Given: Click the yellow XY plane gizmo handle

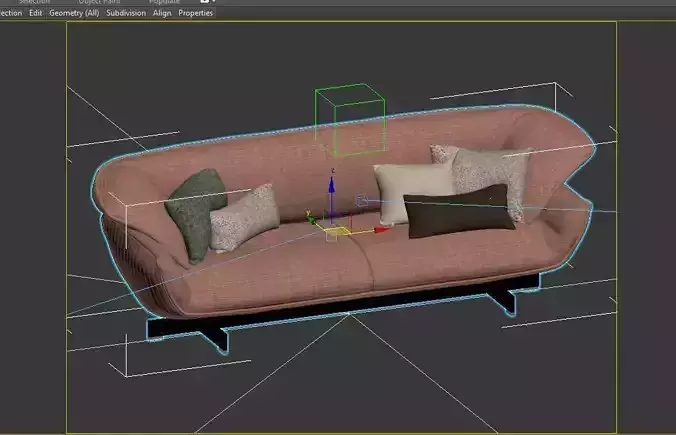Looking at the screenshot, I should coord(337,232).
